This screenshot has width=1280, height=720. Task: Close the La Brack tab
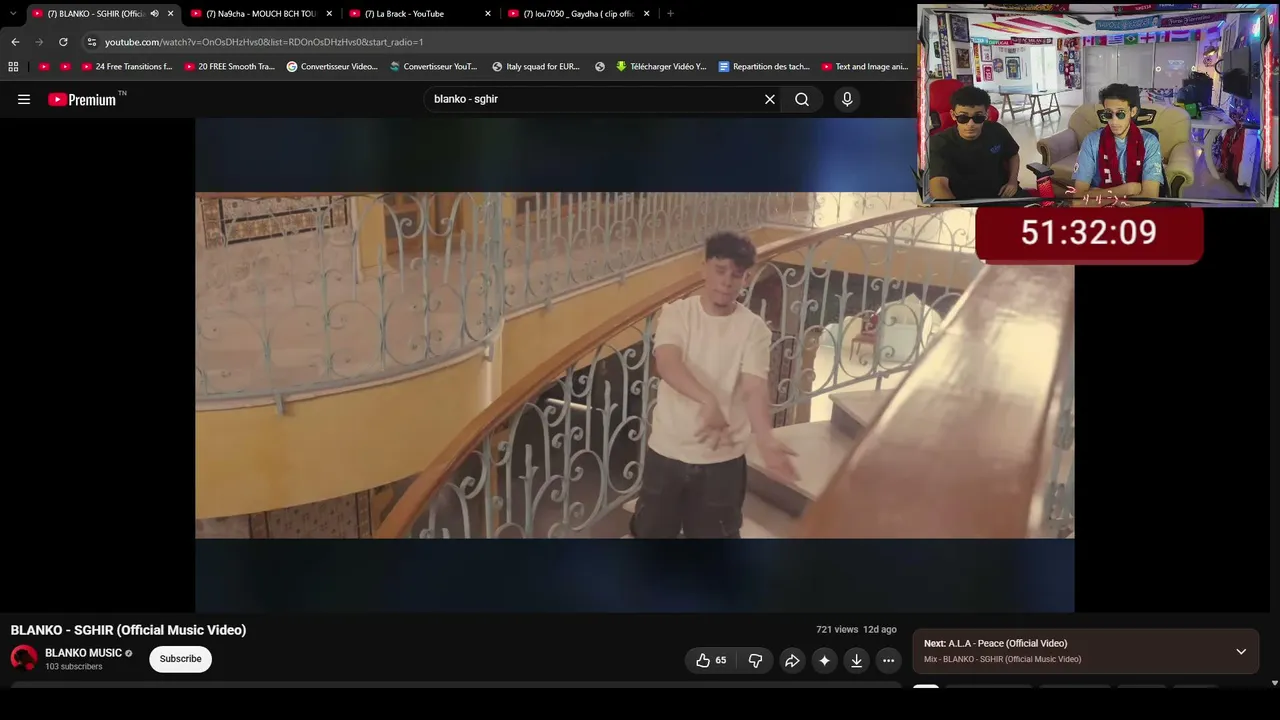point(488,14)
